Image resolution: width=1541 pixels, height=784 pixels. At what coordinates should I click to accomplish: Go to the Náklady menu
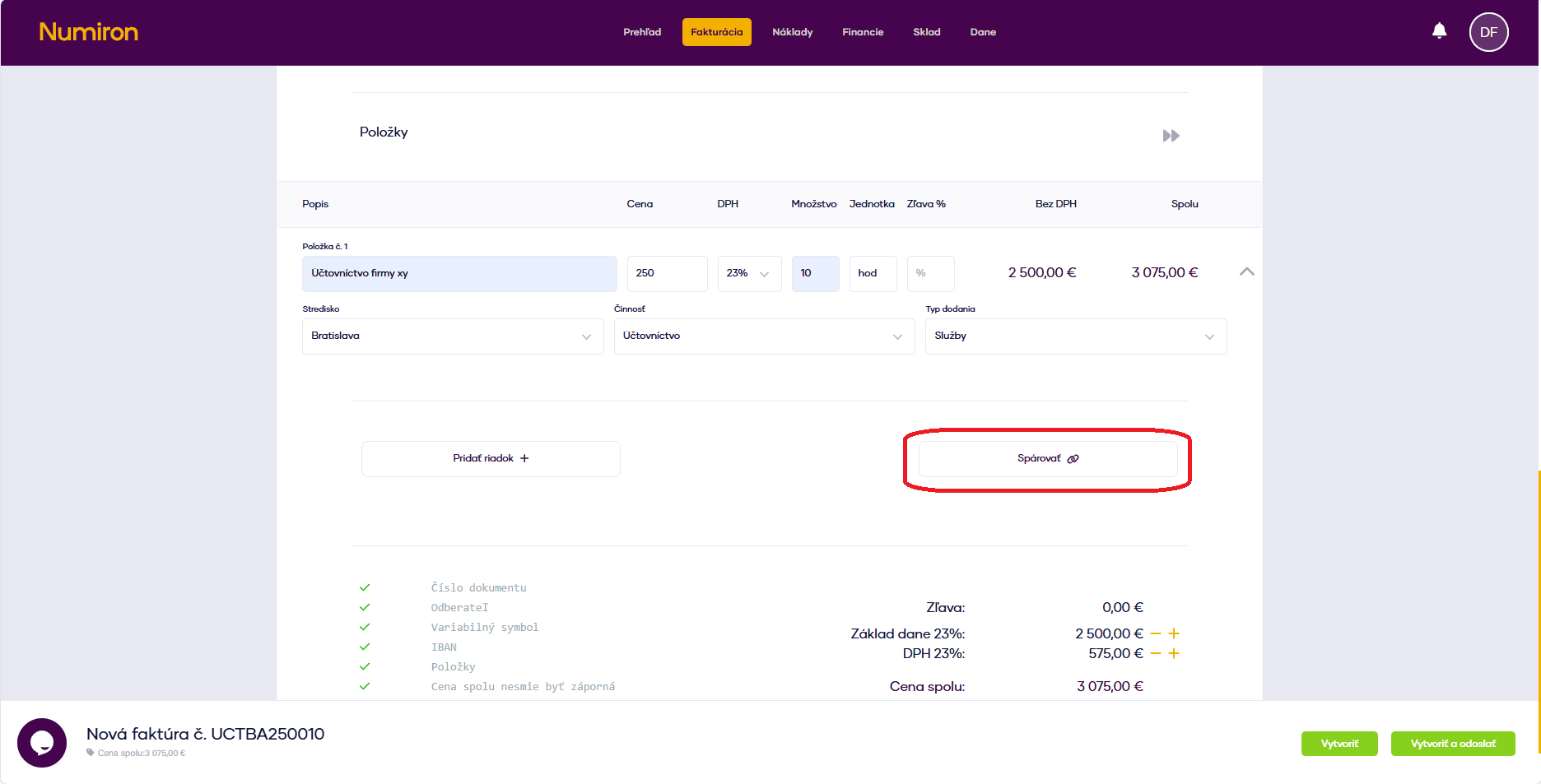pos(792,32)
